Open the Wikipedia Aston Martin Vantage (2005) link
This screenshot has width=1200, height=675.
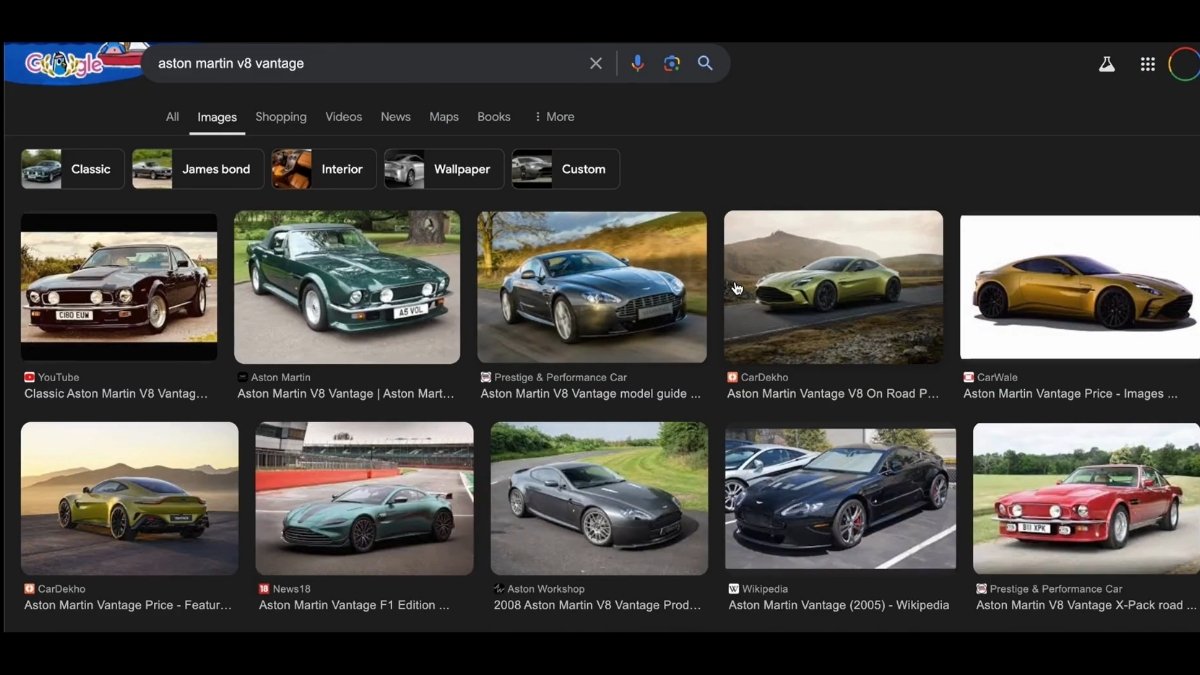click(x=838, y=605)
